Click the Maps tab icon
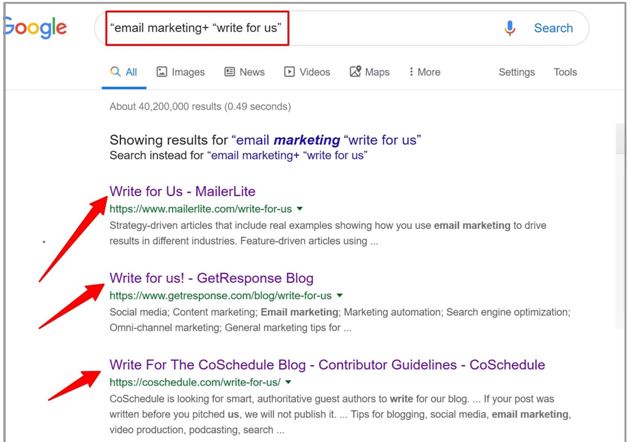The width and height of the screenshot is (631, 442). [355, 72]
